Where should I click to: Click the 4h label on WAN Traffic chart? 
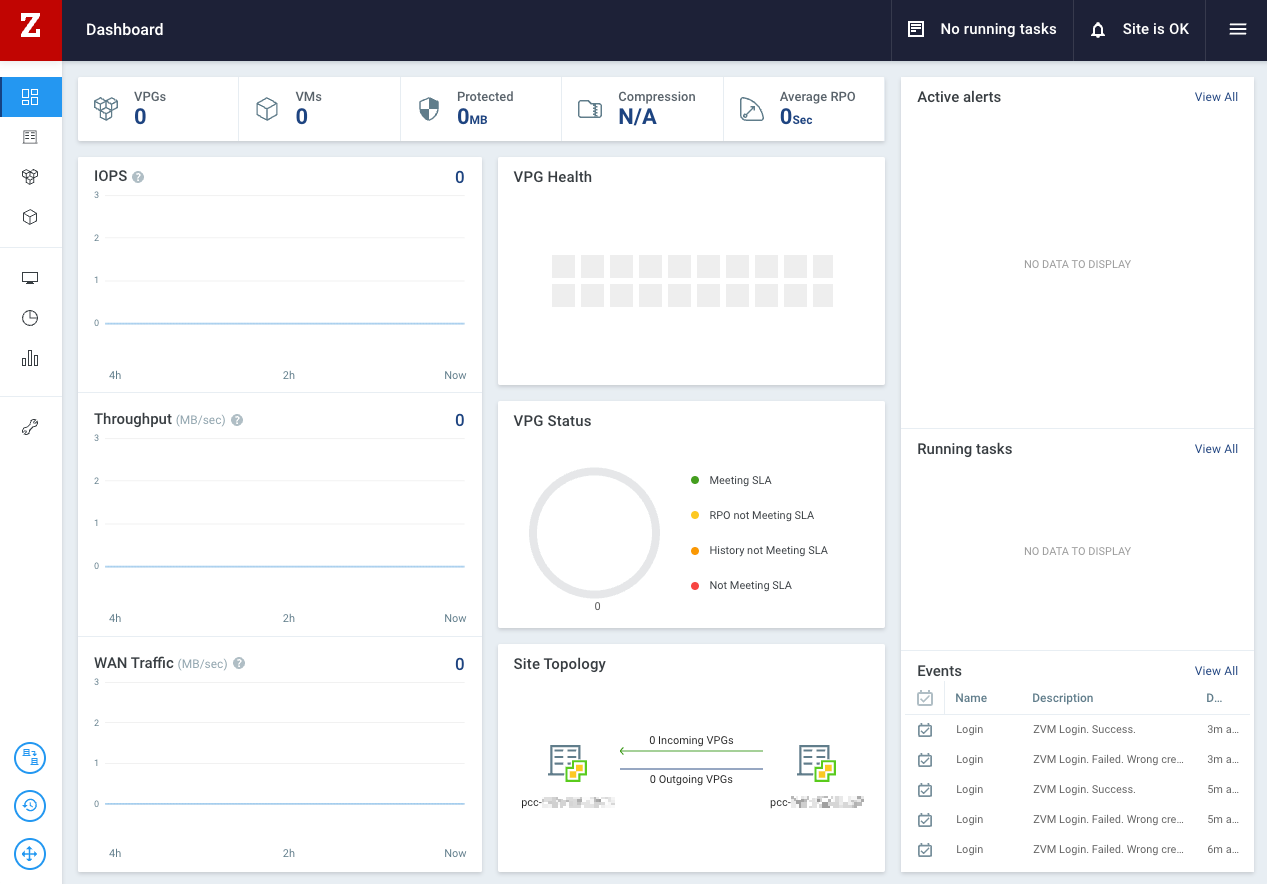tap(115, 853)
